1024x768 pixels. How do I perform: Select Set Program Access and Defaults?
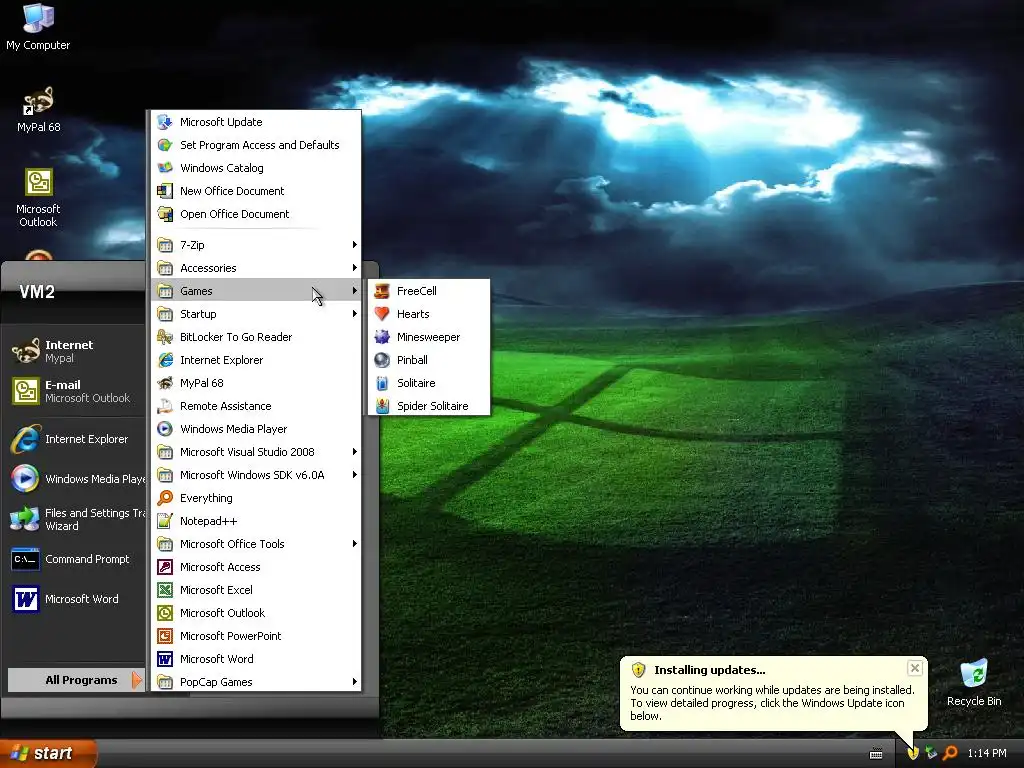(256, 145)
